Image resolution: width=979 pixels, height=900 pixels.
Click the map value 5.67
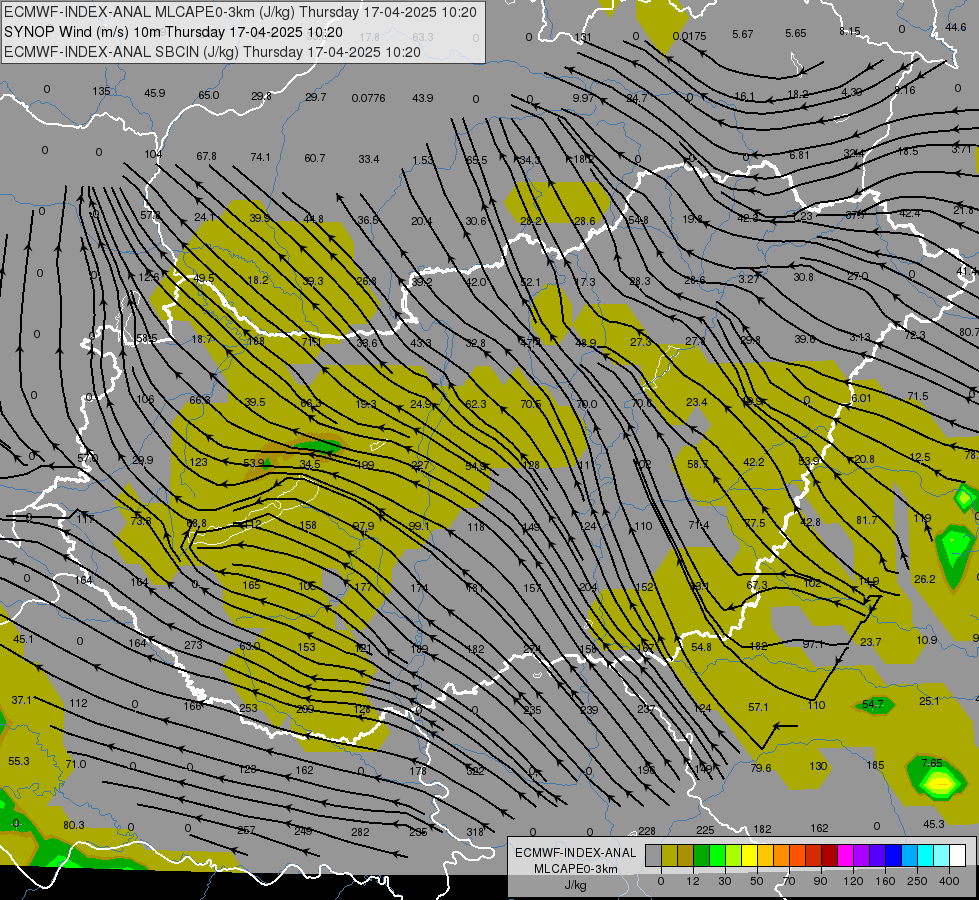(x=743, y=34)
